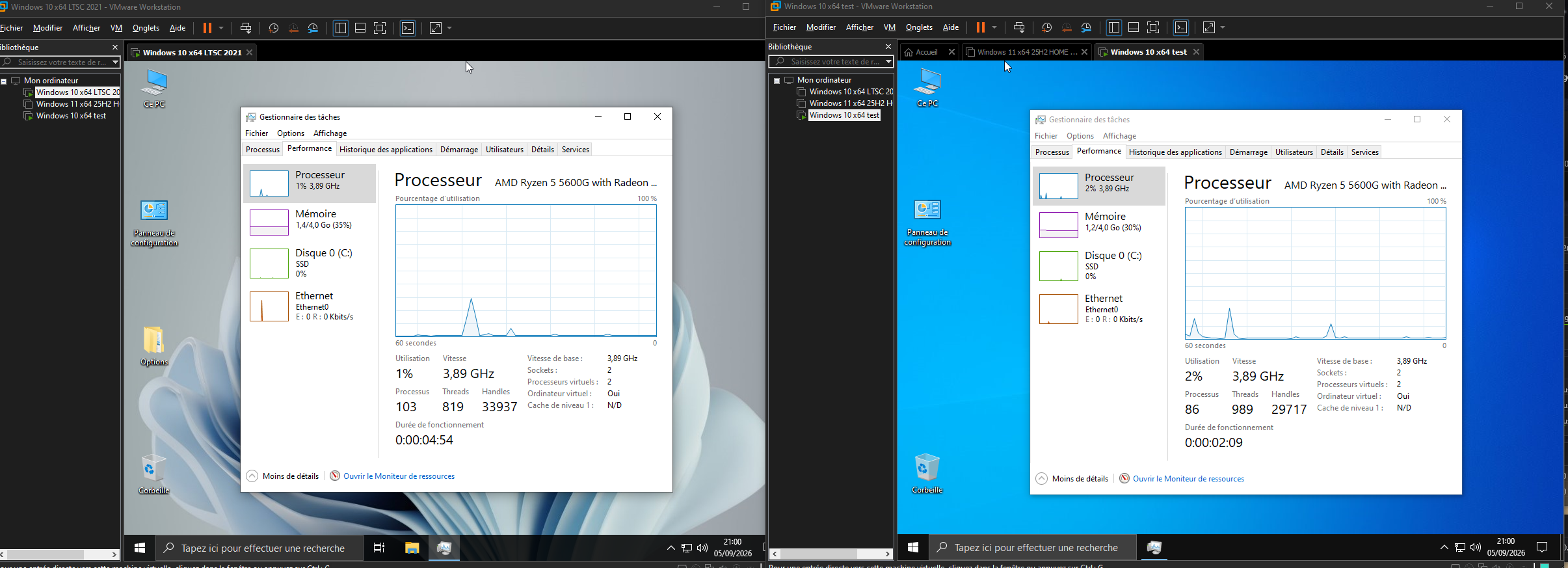
Task: Select Windows 10 x64 test in LTSC window library
Action: pyautogui.click(x=71, y=116)
